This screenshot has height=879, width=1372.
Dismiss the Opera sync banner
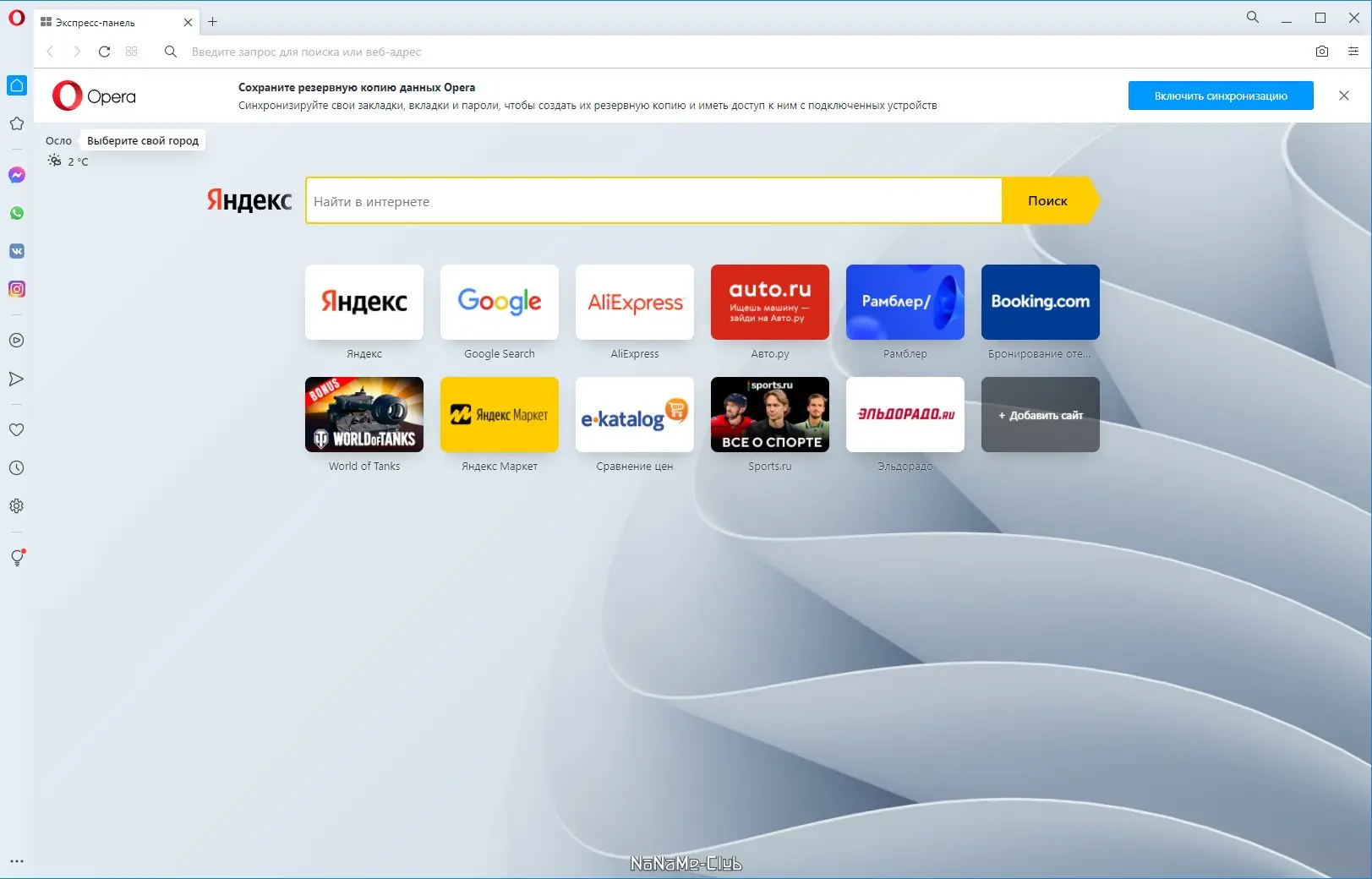pos(1344,96)
